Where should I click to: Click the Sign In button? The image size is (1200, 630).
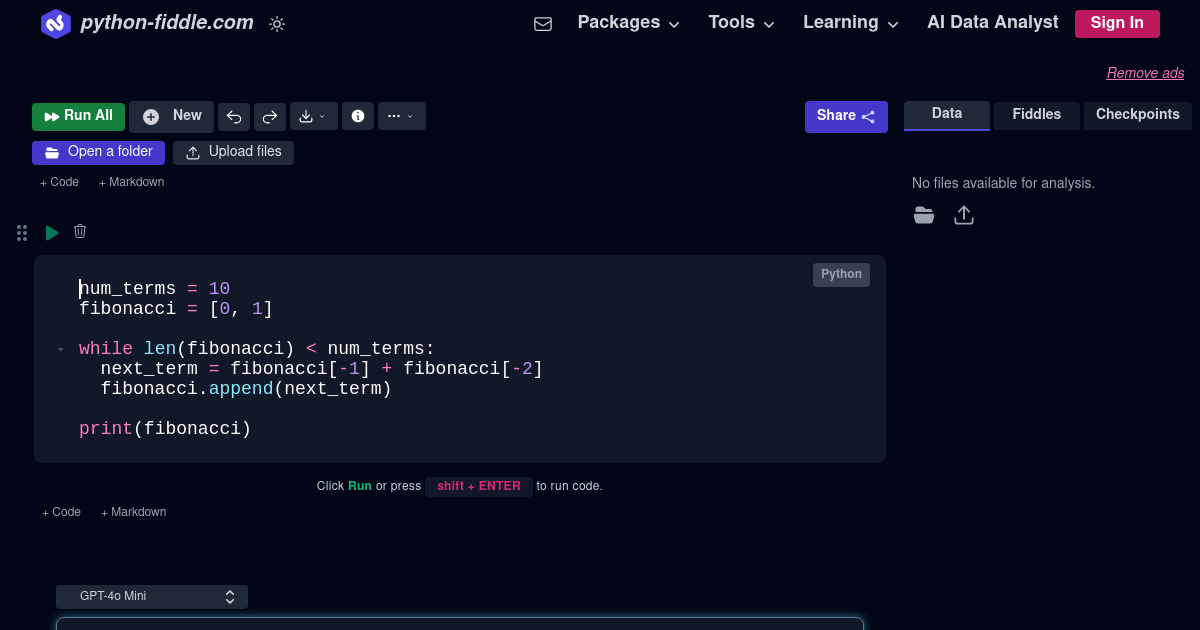[x=1117, y=23]
